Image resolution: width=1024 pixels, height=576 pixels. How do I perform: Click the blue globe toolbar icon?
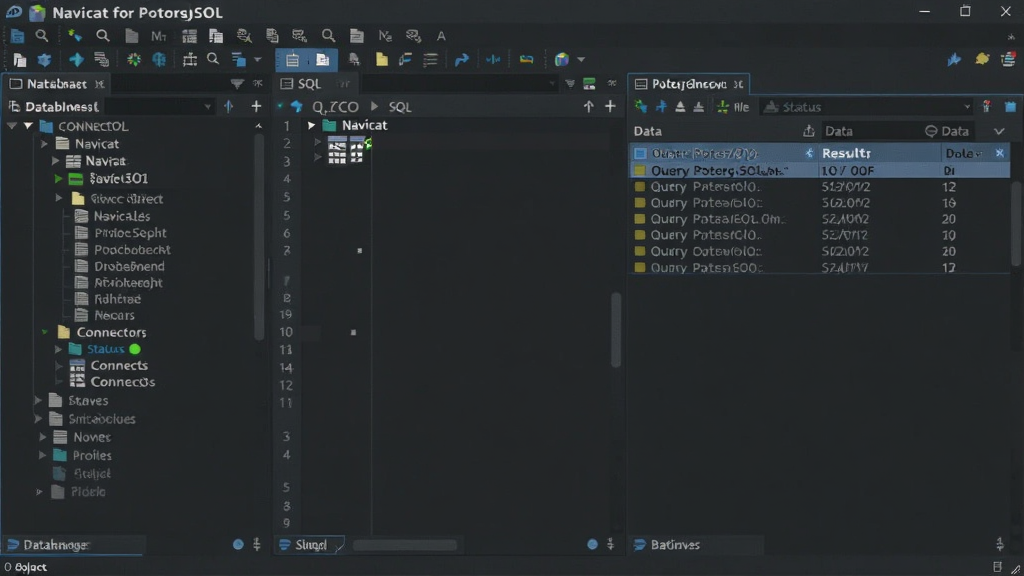159,60
